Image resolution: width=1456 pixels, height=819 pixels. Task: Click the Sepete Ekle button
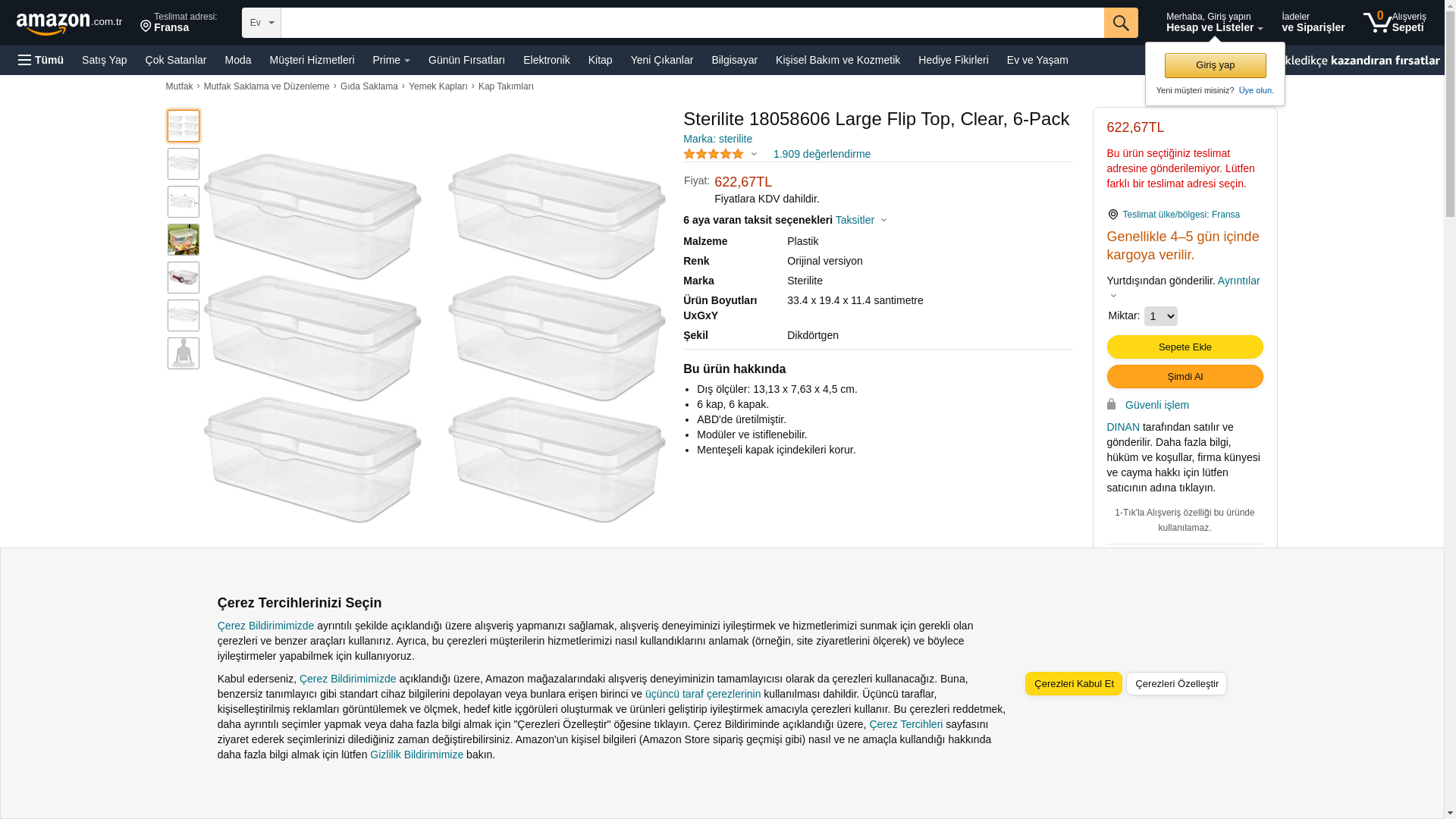tap(1185, 347)
